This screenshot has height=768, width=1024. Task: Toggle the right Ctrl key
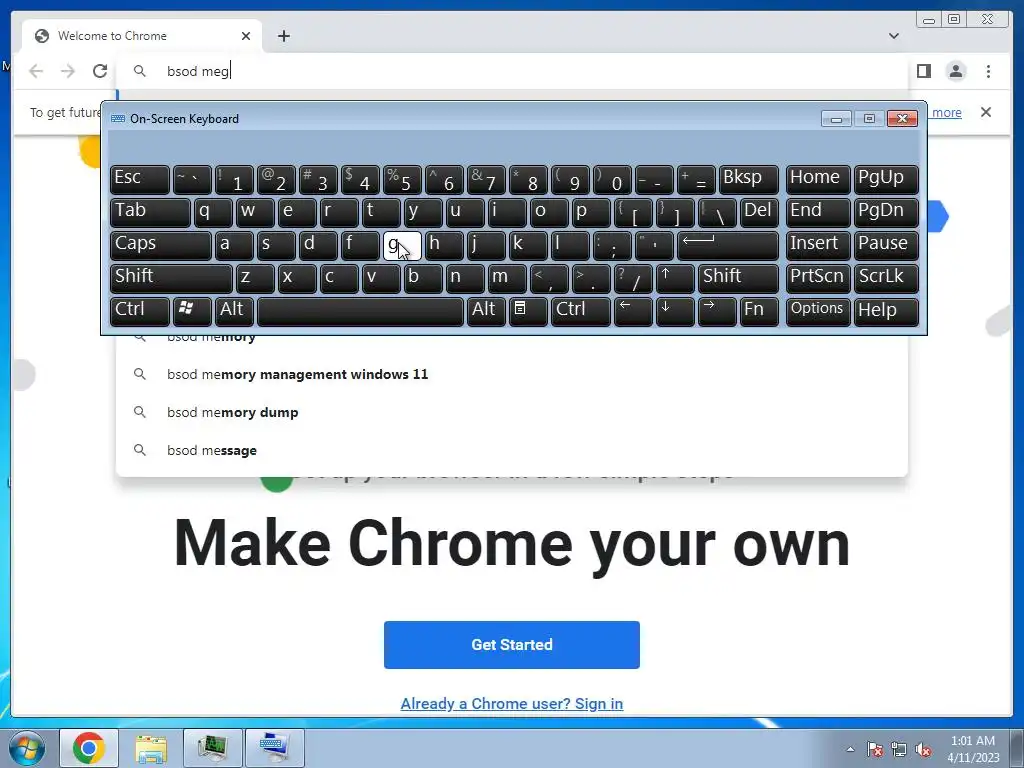(581, 311)
